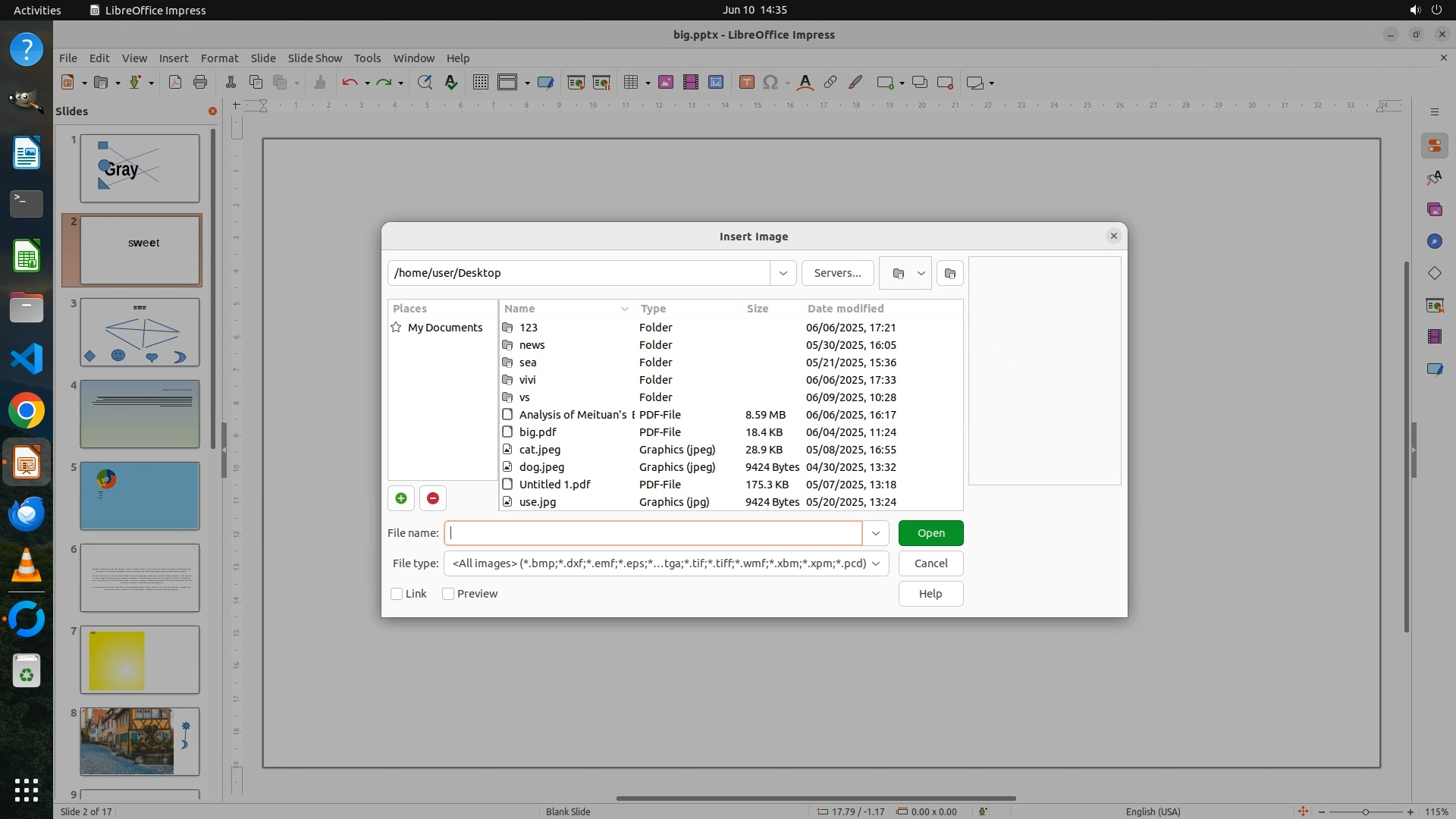Click the green Open button
This screenshot has width=1456, height=819.
tap(930, 533)
